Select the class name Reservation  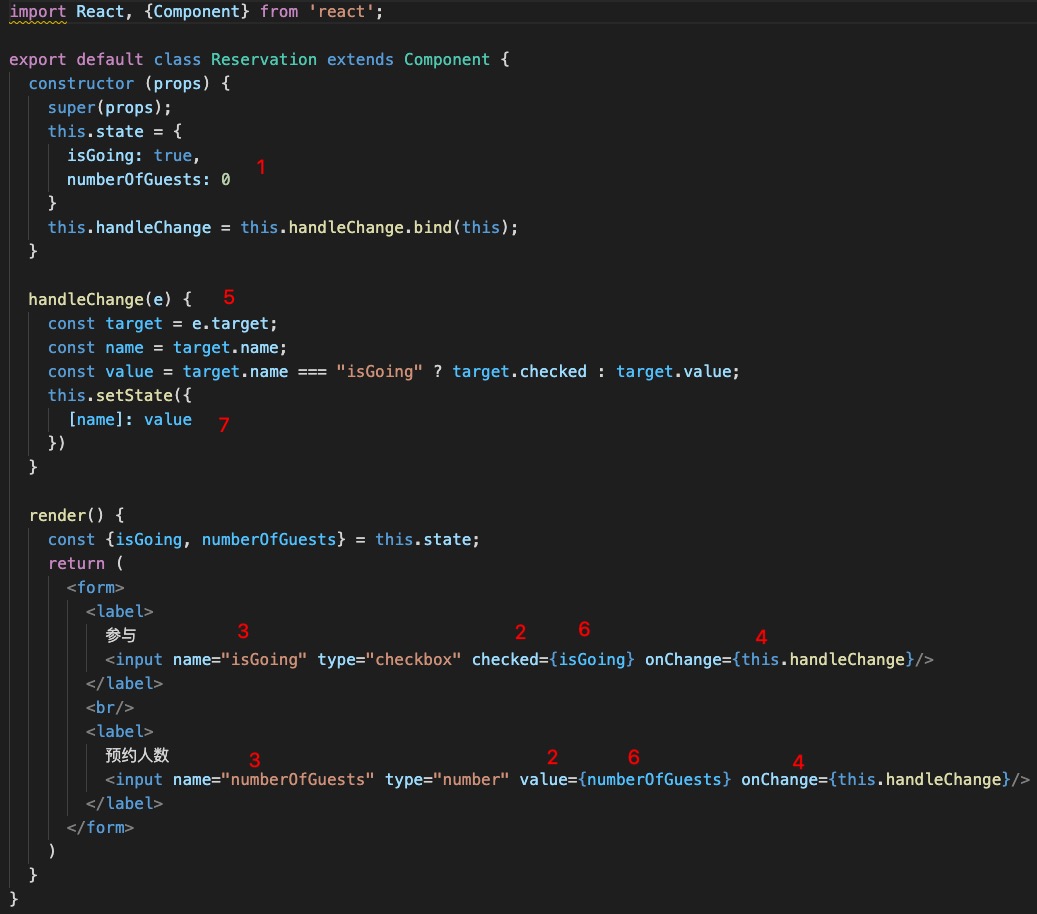pos(264,60)
